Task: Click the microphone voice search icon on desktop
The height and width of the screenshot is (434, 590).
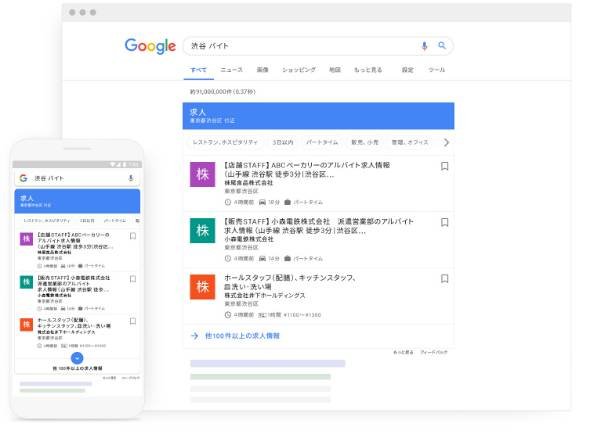Action: click(424, 46)
